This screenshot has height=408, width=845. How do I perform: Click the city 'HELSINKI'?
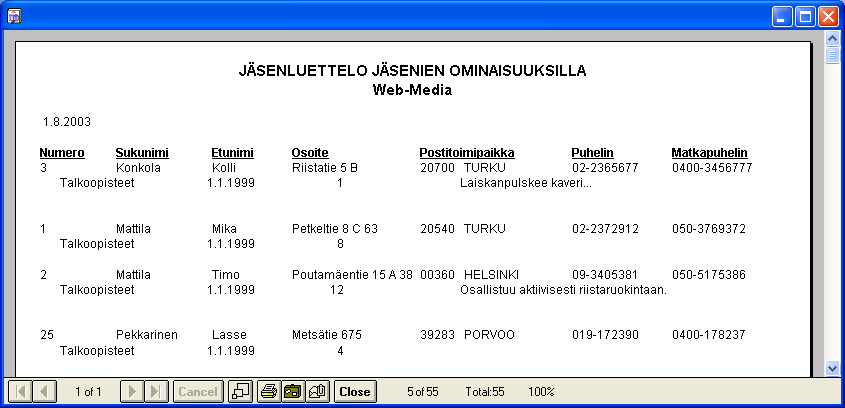click(491, 275)
